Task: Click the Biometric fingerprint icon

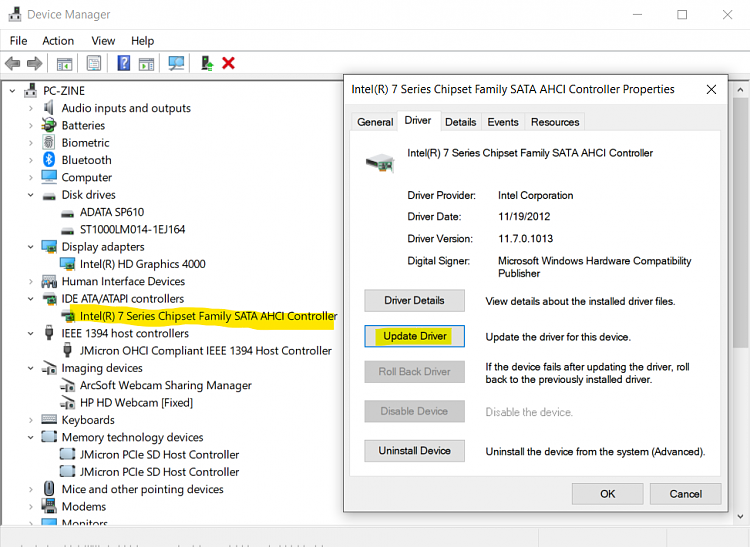Action: 49,142
